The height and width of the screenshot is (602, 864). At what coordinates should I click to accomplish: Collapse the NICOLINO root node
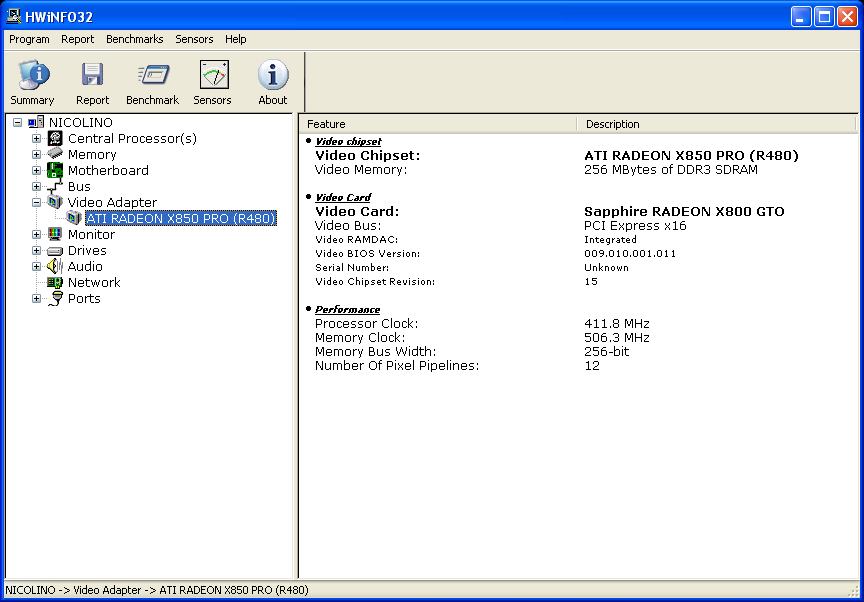18,122
